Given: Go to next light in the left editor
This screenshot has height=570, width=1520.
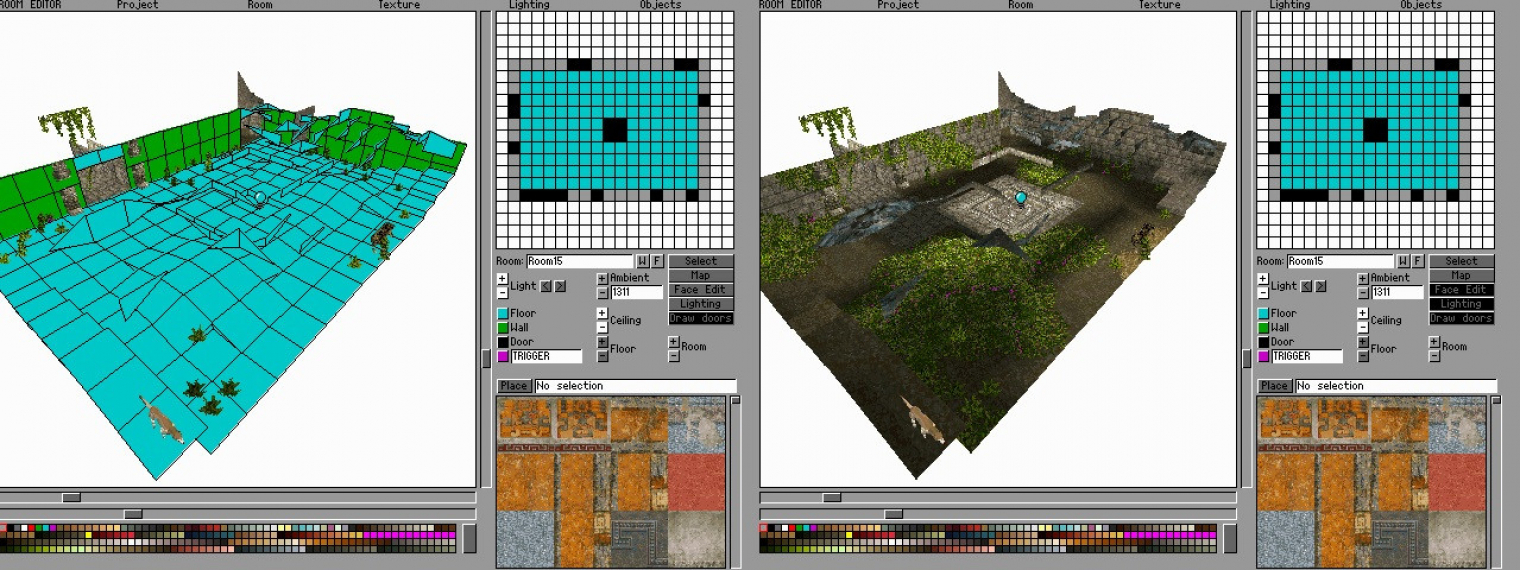Looking at the screenshot, I should (x=560, y=286).
